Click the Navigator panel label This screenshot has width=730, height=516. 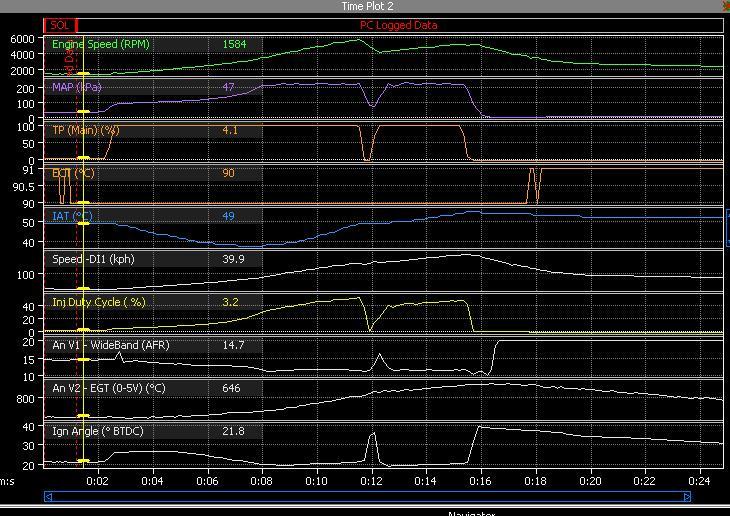tap(471, 513)
